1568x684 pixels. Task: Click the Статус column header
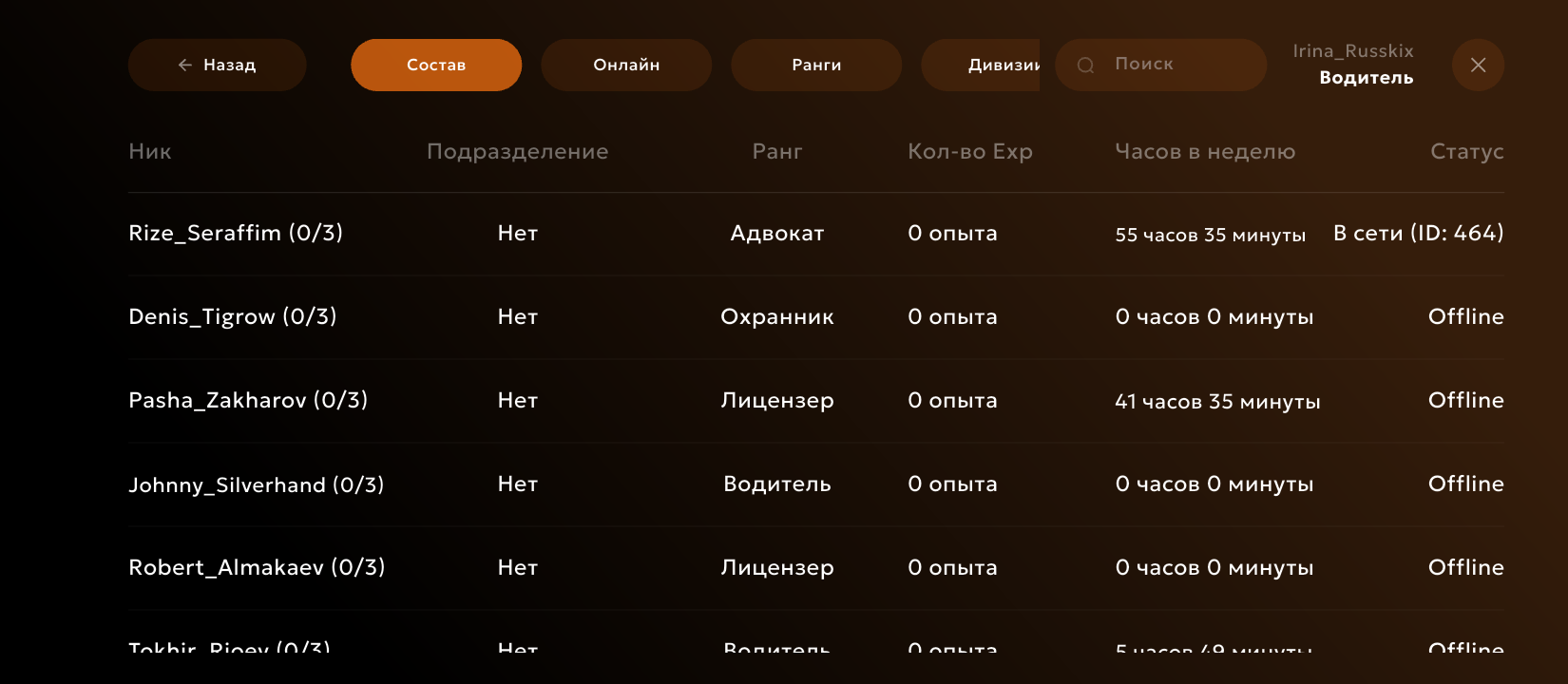[x=1466, y=152]
